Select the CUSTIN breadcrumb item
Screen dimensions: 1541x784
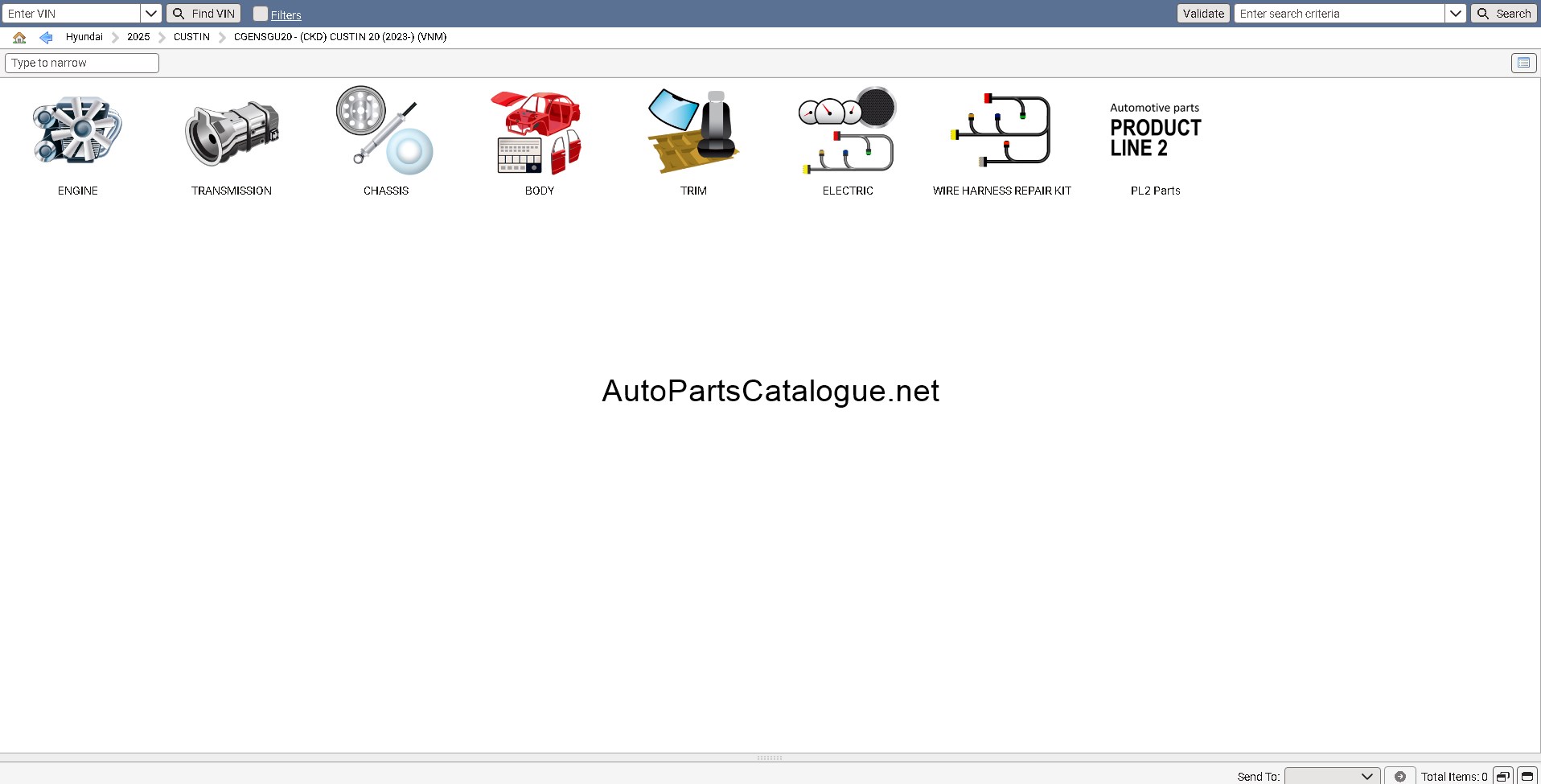pos(191,37)
